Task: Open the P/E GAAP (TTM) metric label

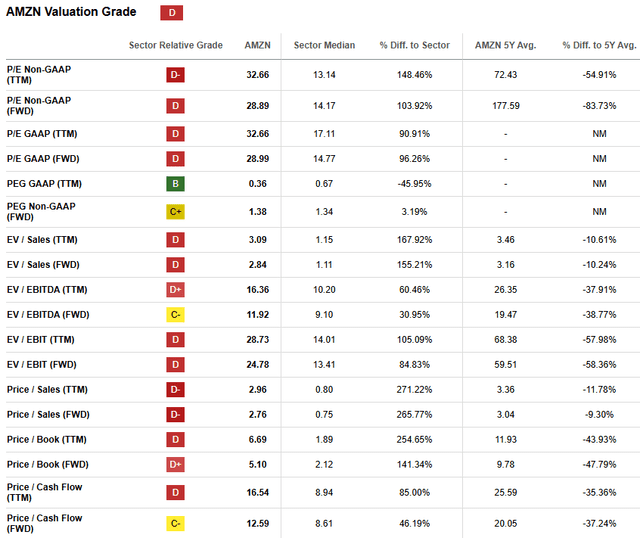Action: pos(42,134)
